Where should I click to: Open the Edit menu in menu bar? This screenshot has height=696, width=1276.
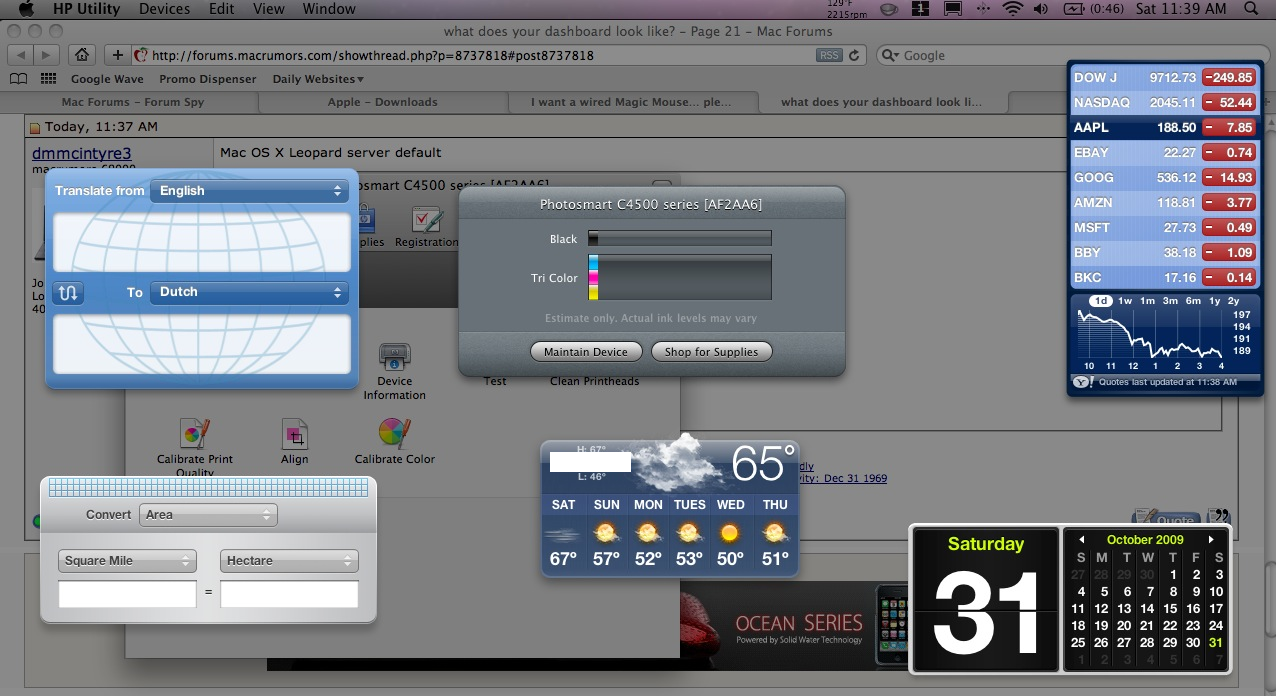click(x=222, y=9)
